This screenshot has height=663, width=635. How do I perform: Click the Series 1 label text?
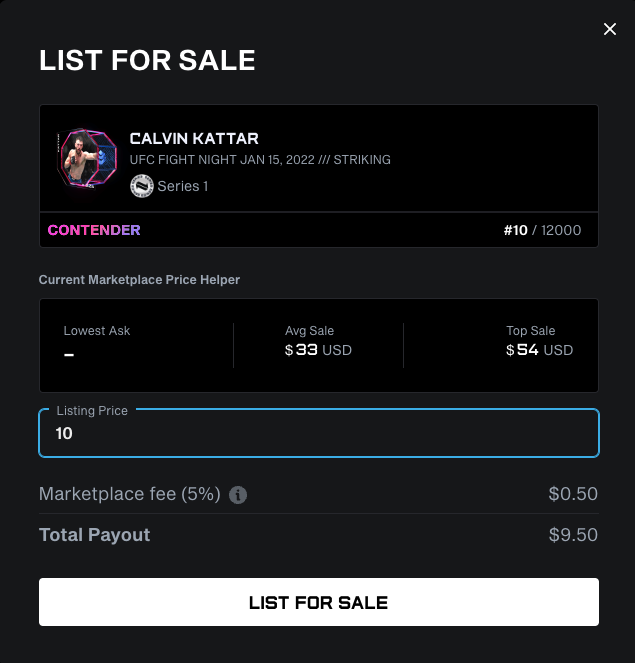click(183, 186)
